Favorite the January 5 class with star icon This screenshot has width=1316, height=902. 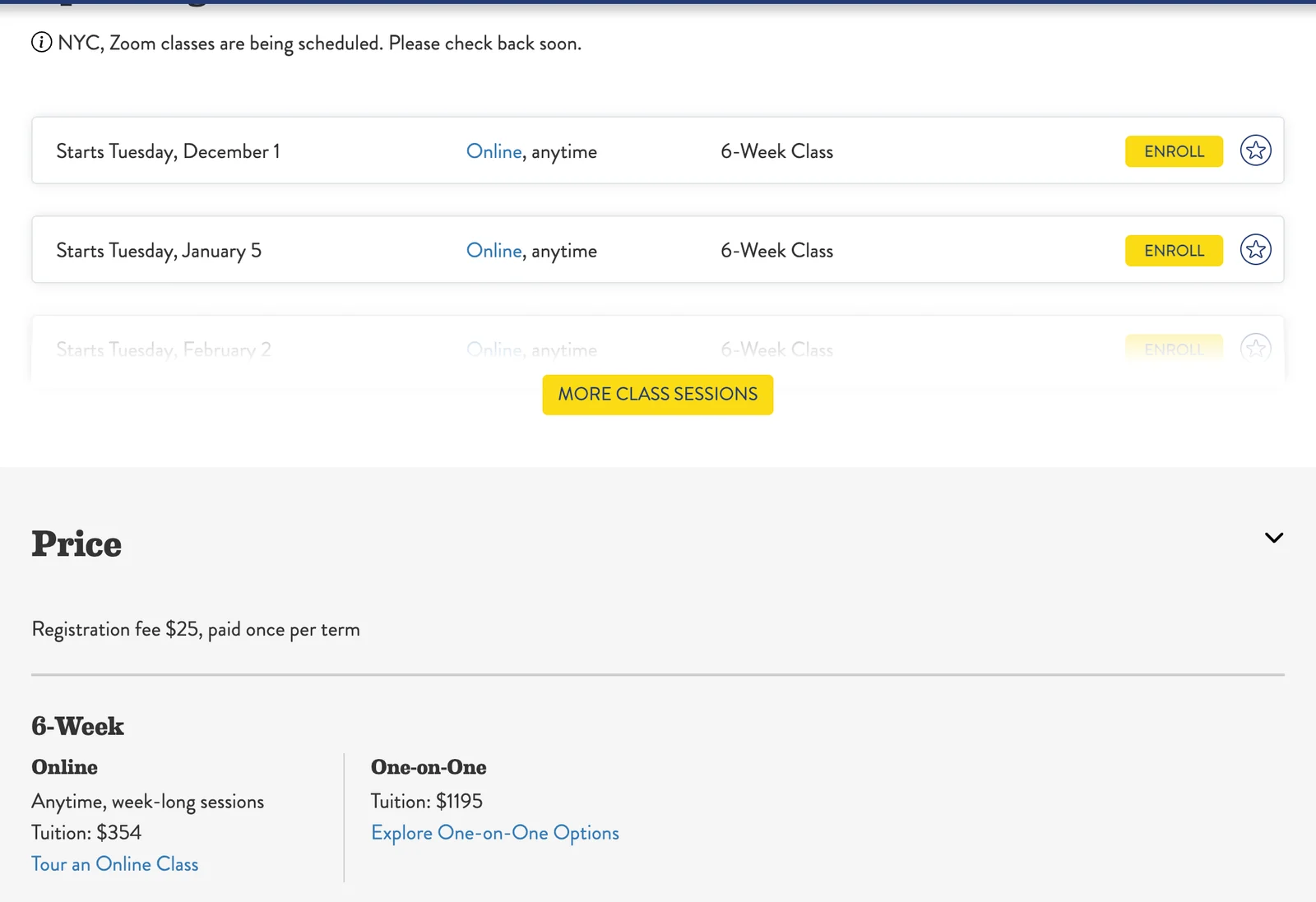[x=1255, y=250]
